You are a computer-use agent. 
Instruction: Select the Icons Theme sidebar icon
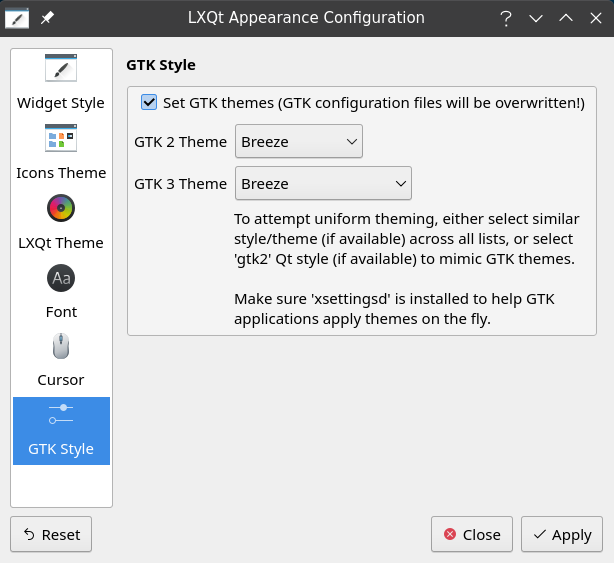coord(61,138)
